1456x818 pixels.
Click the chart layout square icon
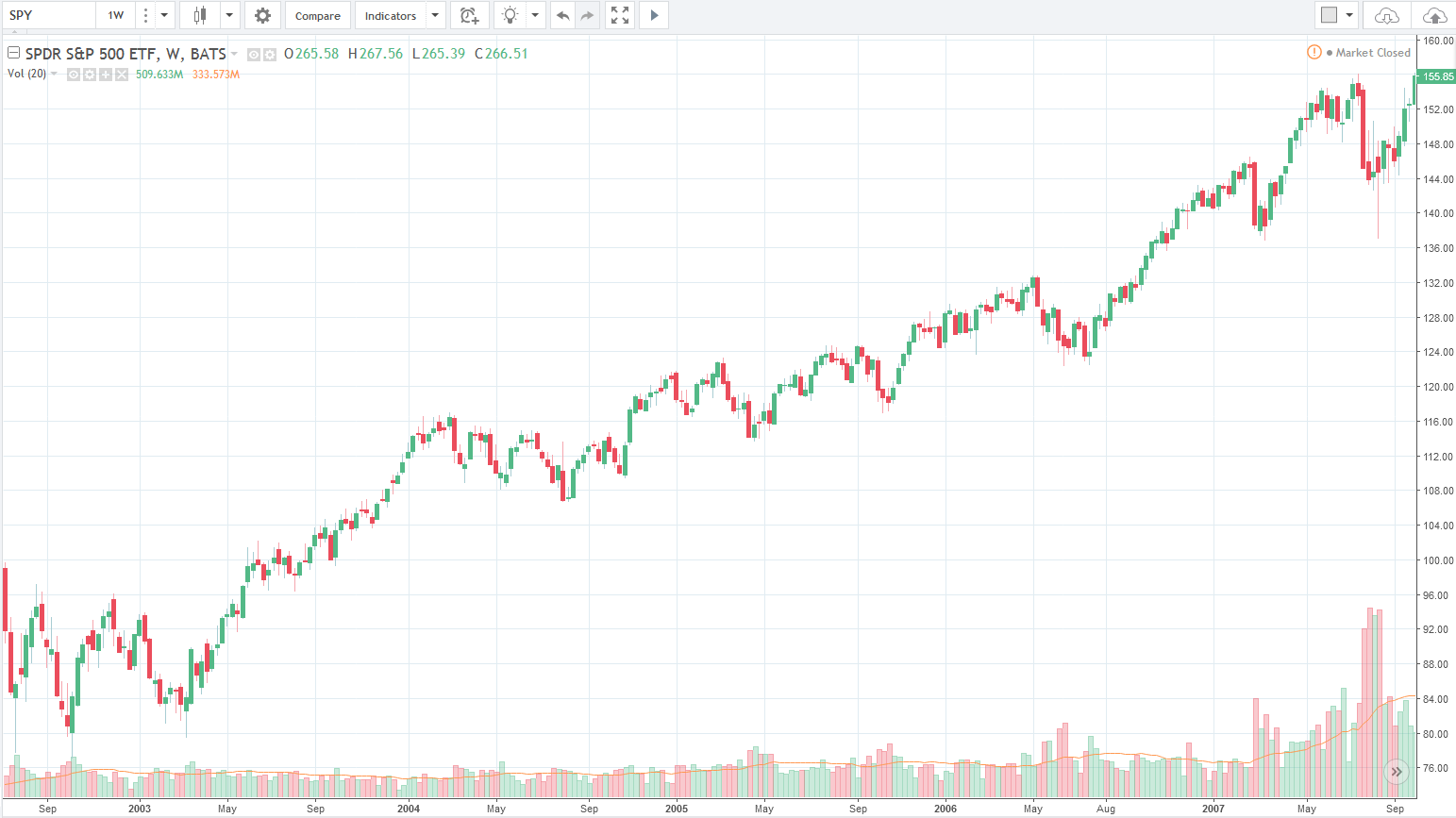(1330, 15)
